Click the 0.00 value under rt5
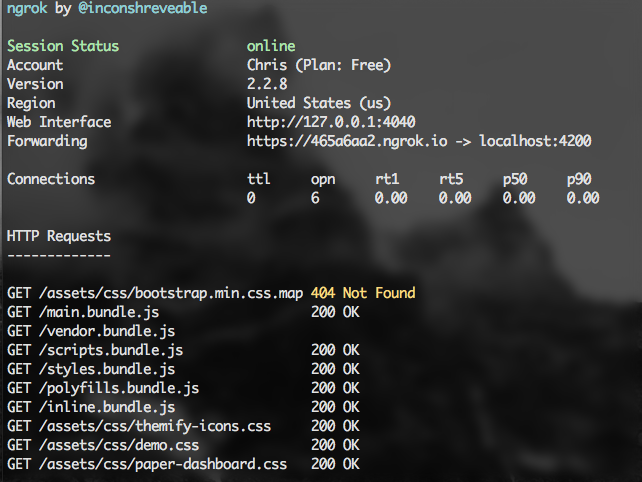The image size is (642, 482). (455, 198)
